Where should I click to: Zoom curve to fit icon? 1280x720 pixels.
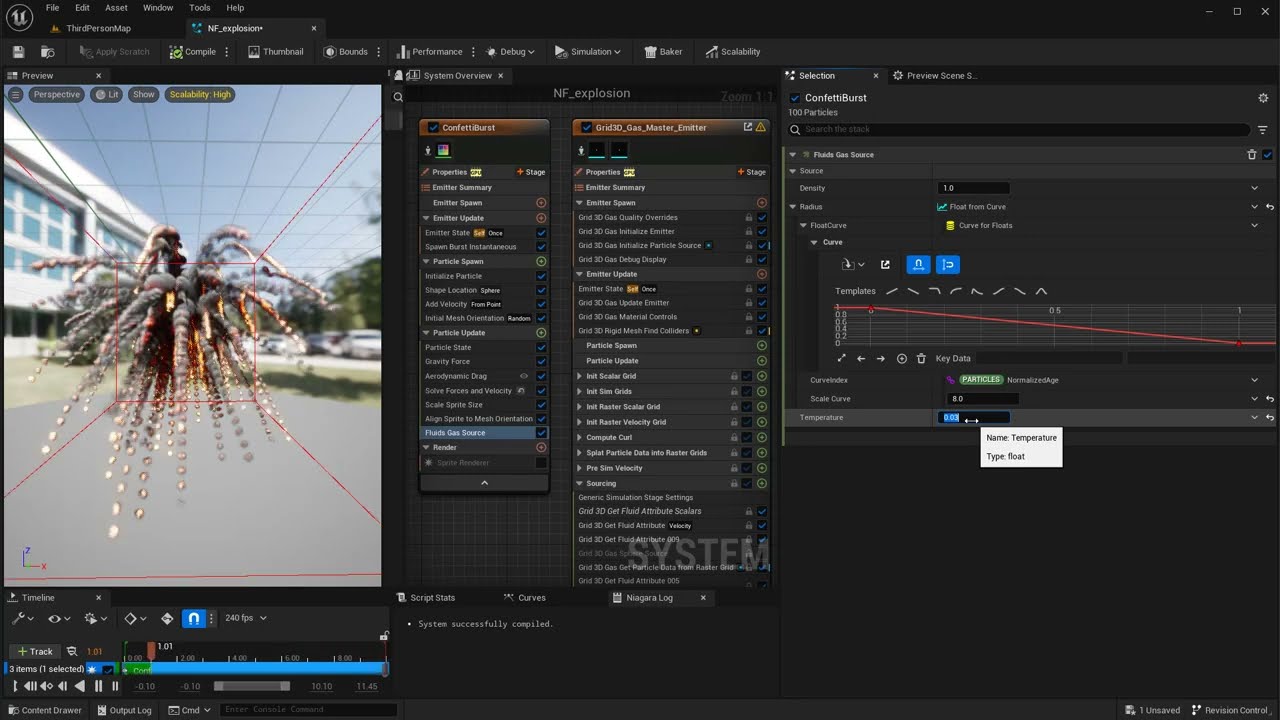[841, 358]
